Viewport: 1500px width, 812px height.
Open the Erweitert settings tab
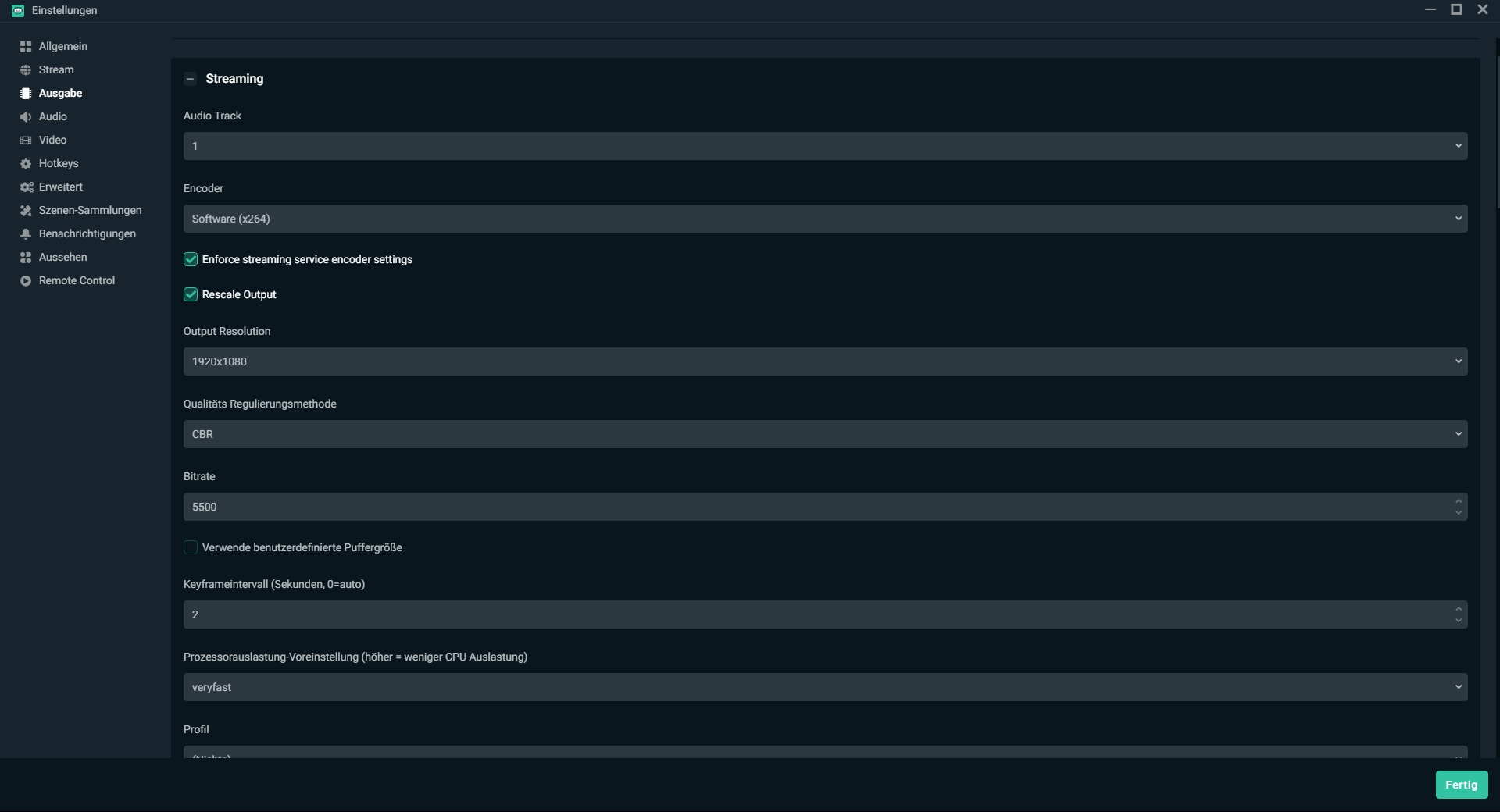click(x=61, y=187)
